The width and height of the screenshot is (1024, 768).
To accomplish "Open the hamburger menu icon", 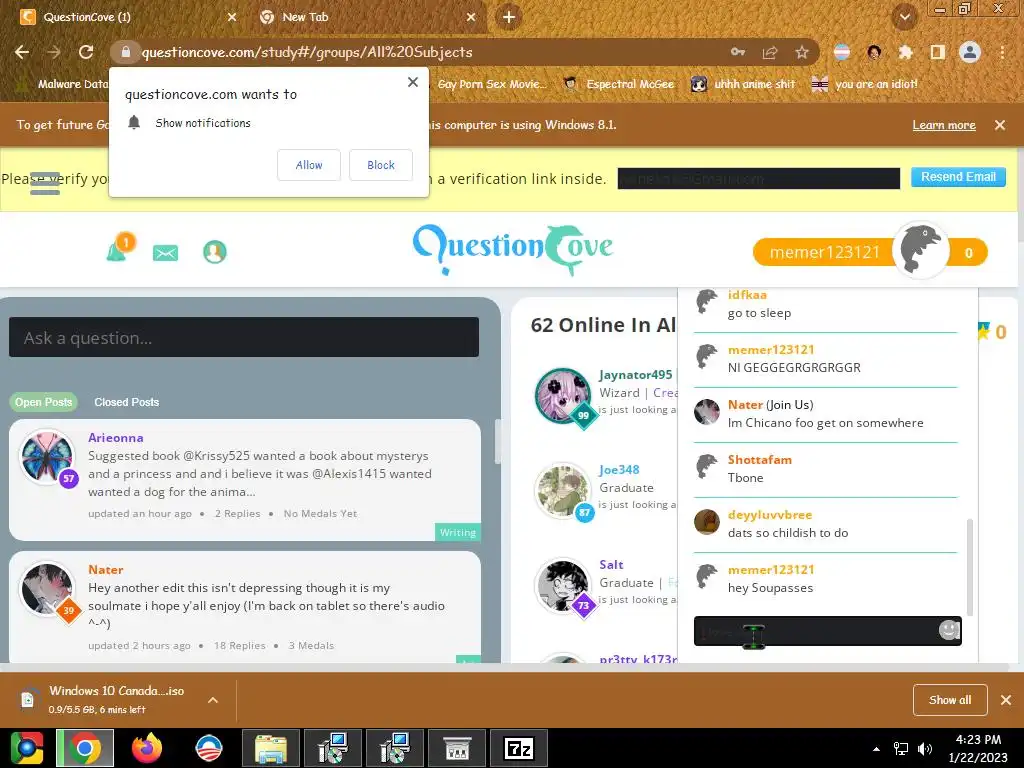I will [x=44, y=184].
